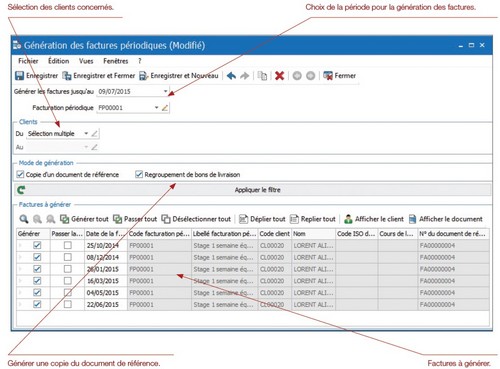Click the second greyed magnifier icon
This screenshot has height=369, width=500.
[x=37, y=219]
